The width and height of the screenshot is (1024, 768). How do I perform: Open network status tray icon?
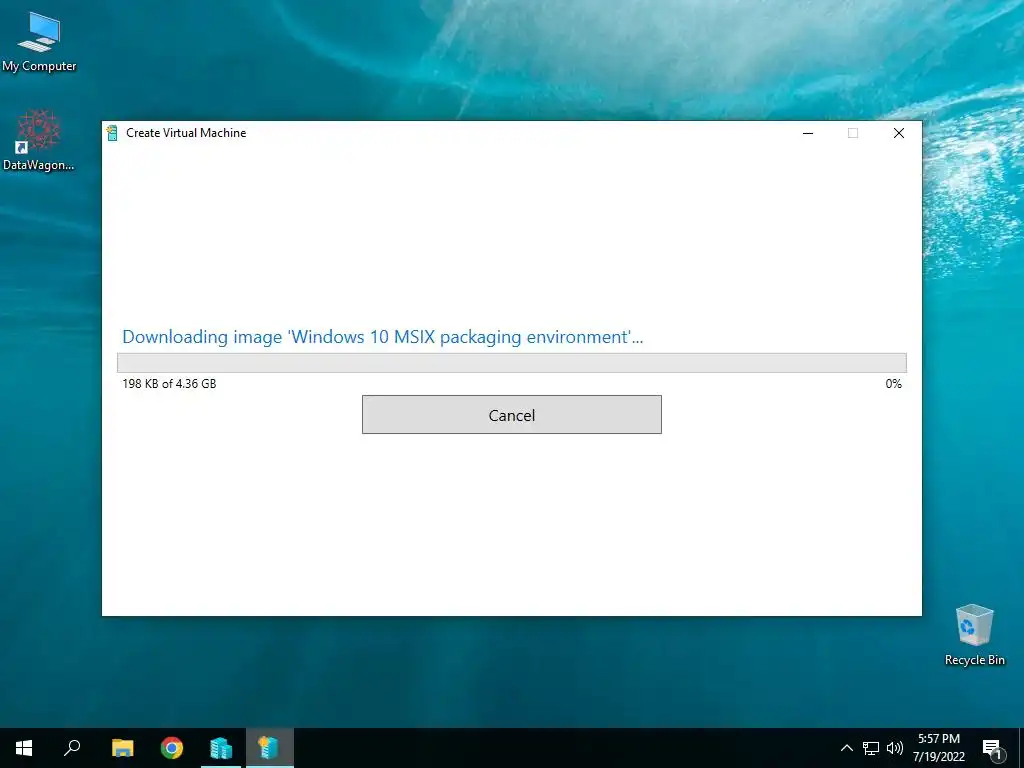coord(871,748)
